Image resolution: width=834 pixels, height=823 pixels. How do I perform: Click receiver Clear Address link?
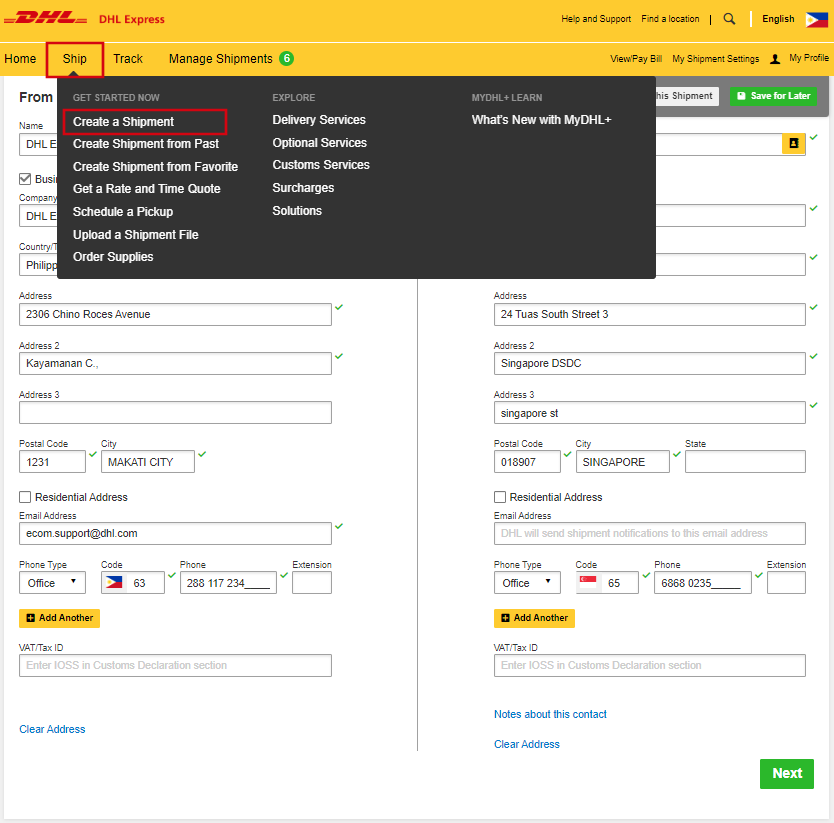pos(527,744)
